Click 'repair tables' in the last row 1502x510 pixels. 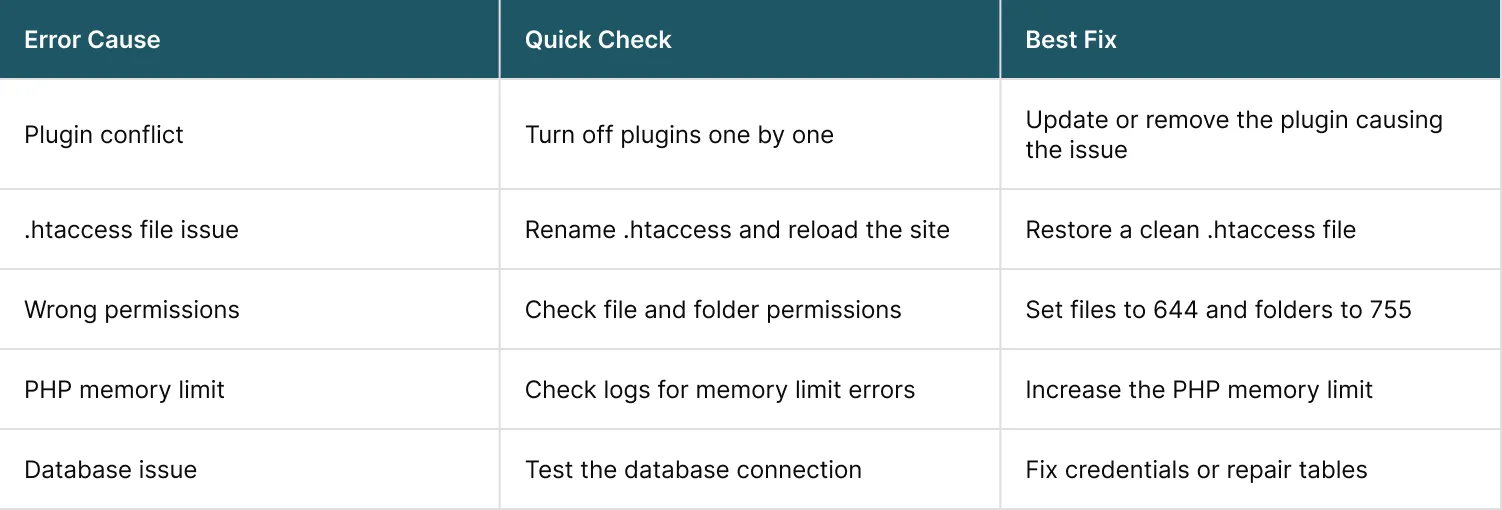(x=1290, y=469)
